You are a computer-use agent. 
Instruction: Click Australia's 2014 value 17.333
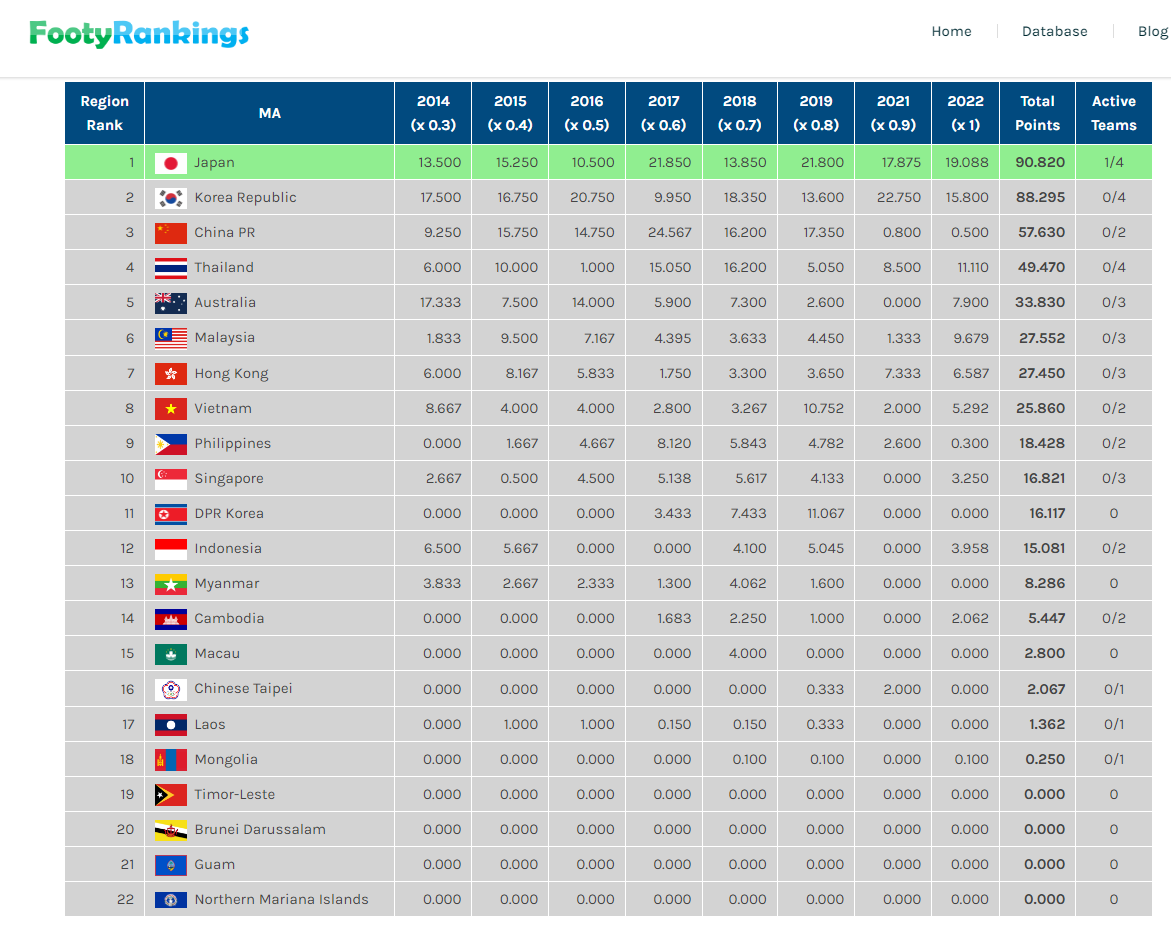pyautogui.click(x=441, y=302)
